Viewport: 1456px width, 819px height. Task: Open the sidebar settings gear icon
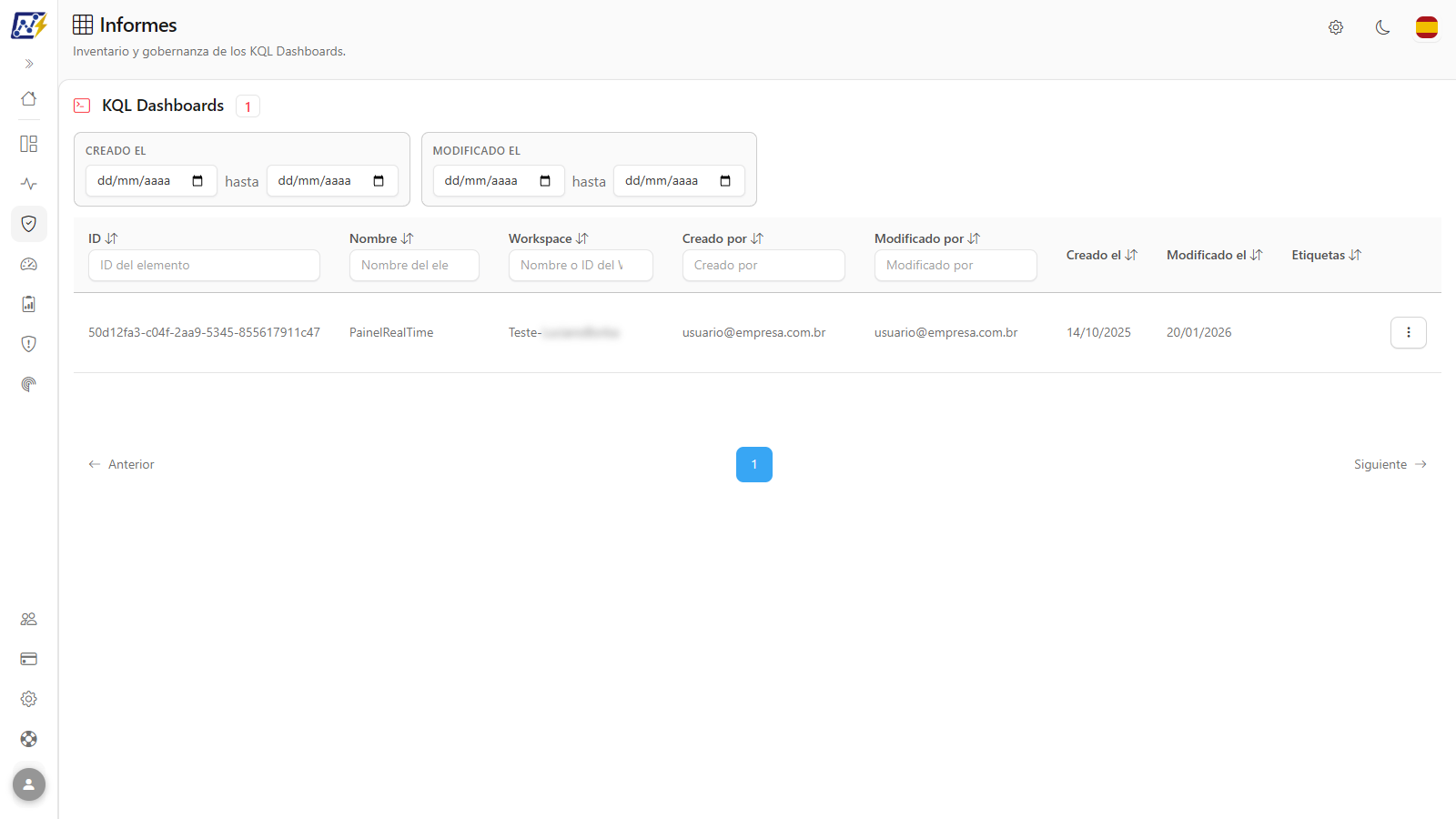tap(29, 699)
